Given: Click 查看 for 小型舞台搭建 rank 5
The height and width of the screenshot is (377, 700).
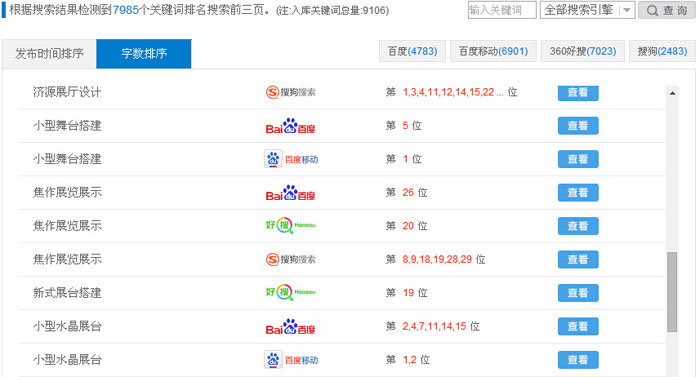Looking at the screenshot, I should (578, 126).
